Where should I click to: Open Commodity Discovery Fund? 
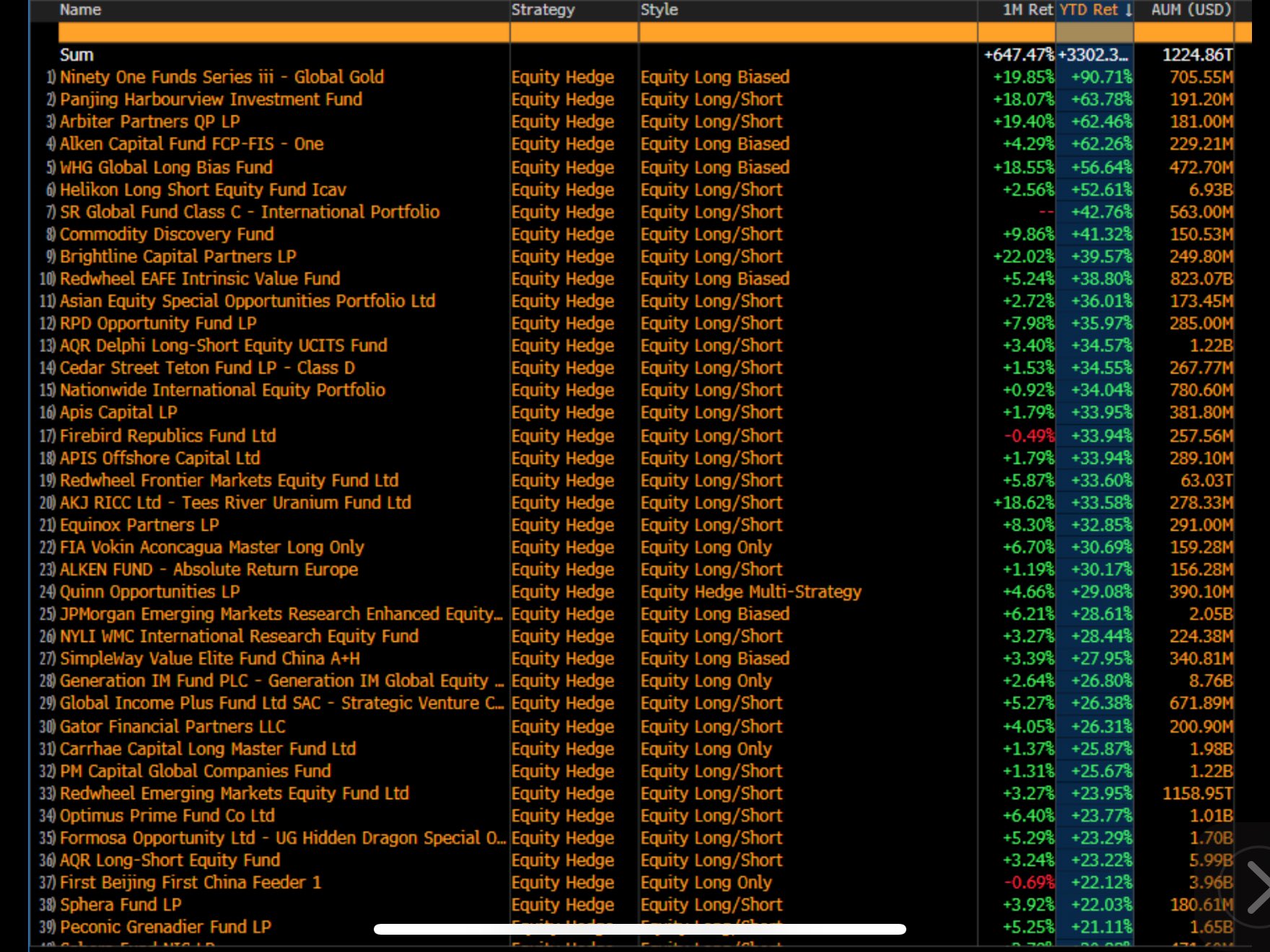(x=167, y=234)
